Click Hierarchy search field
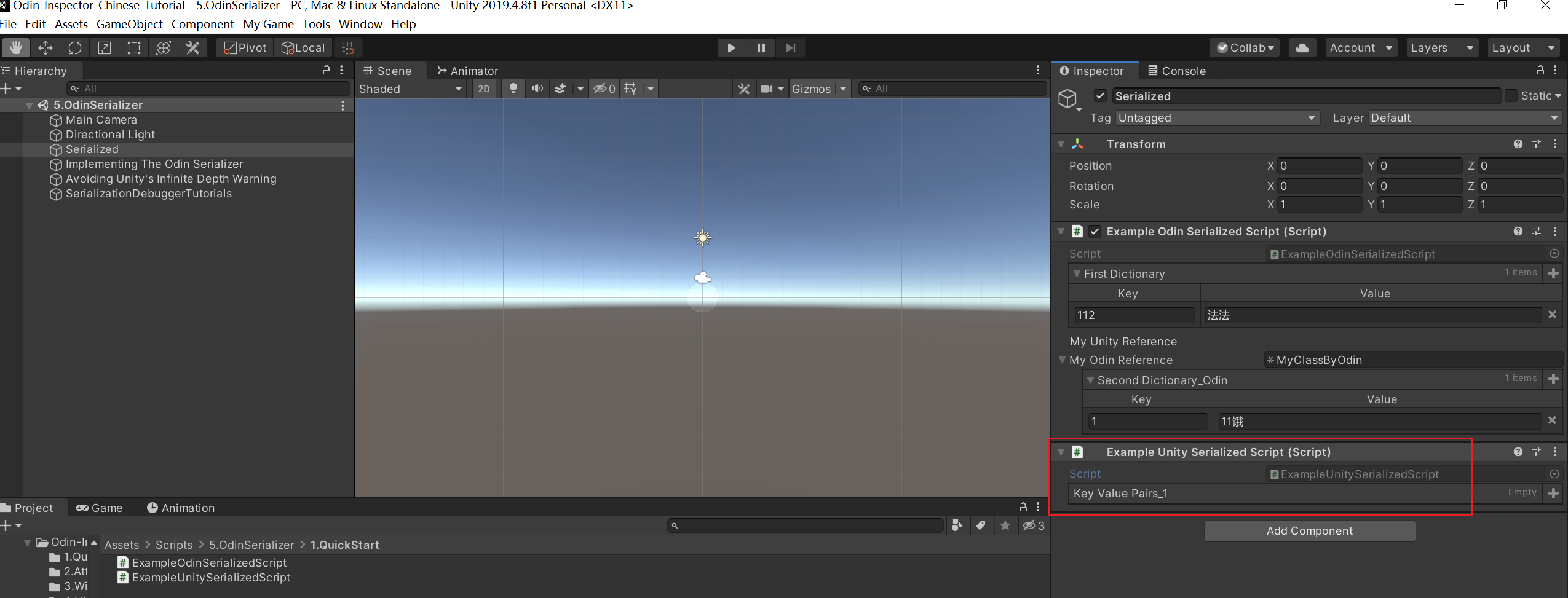 click(x=209, y=89)
